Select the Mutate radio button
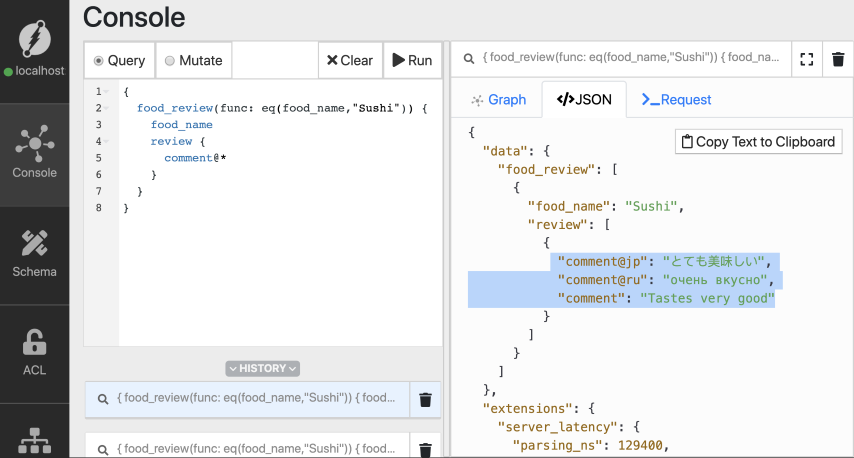Viewport: 854px width, 458px height. pos(169,61)
